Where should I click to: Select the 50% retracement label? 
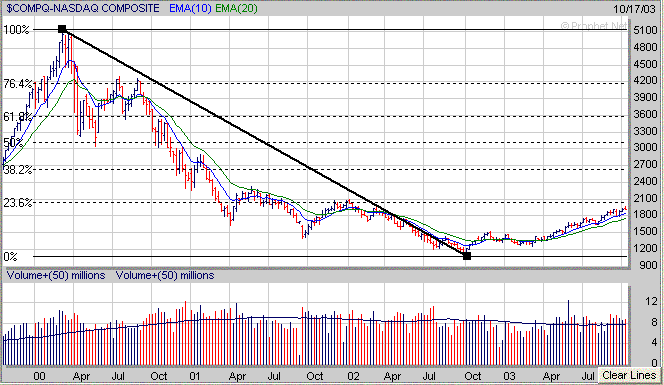pyautogui.click(x=13, y=143)
